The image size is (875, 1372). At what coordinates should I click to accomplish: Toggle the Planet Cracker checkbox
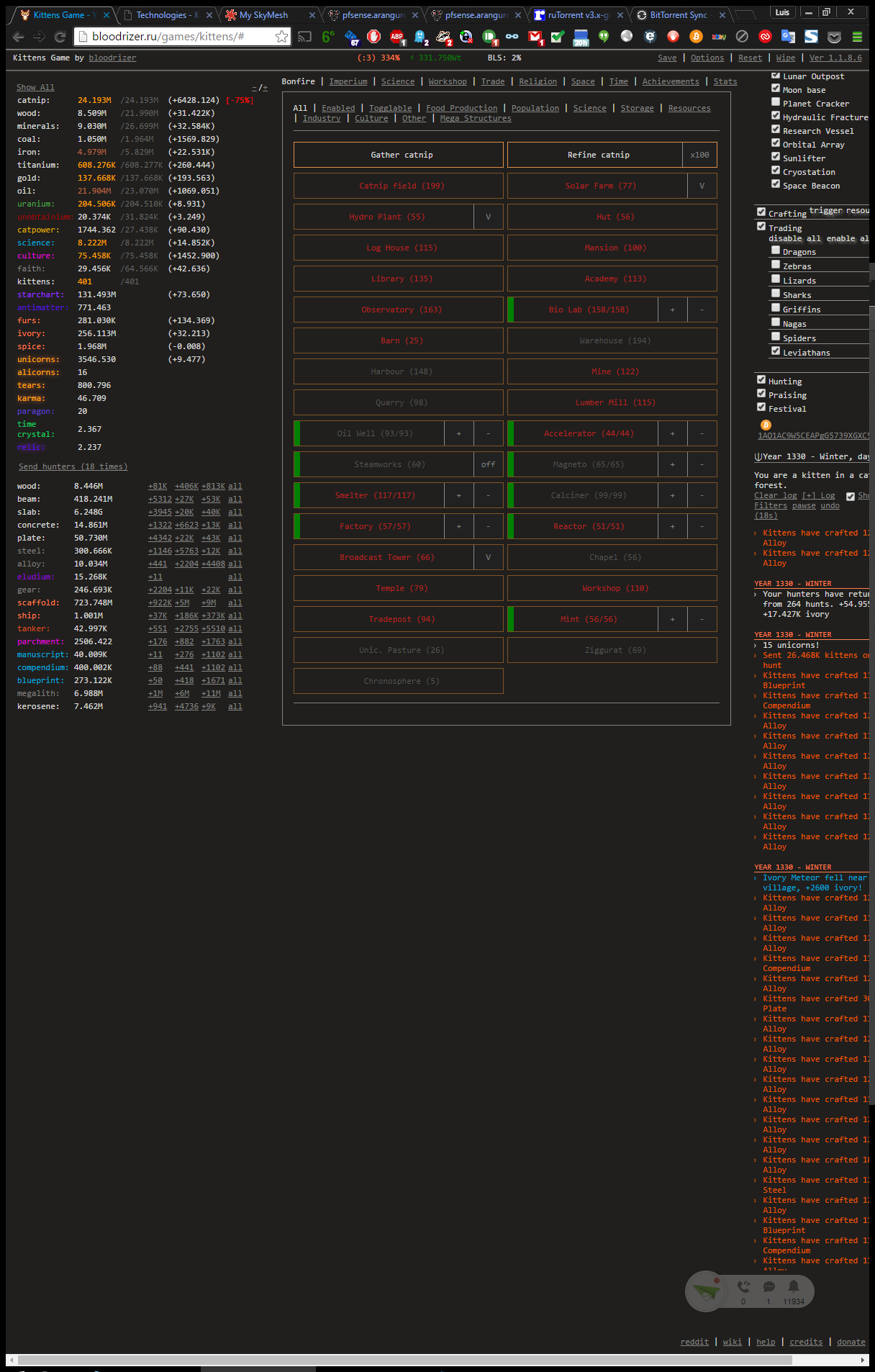(x=776, y=102)
